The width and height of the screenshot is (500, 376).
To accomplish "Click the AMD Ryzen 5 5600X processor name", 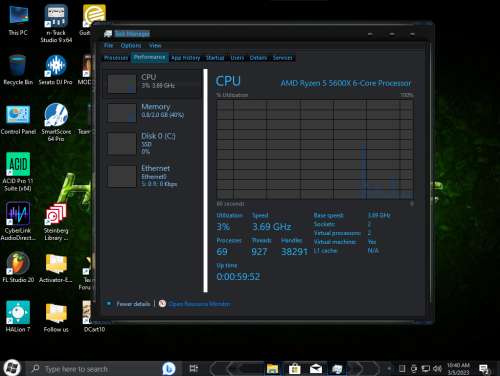I will (346, 83).
